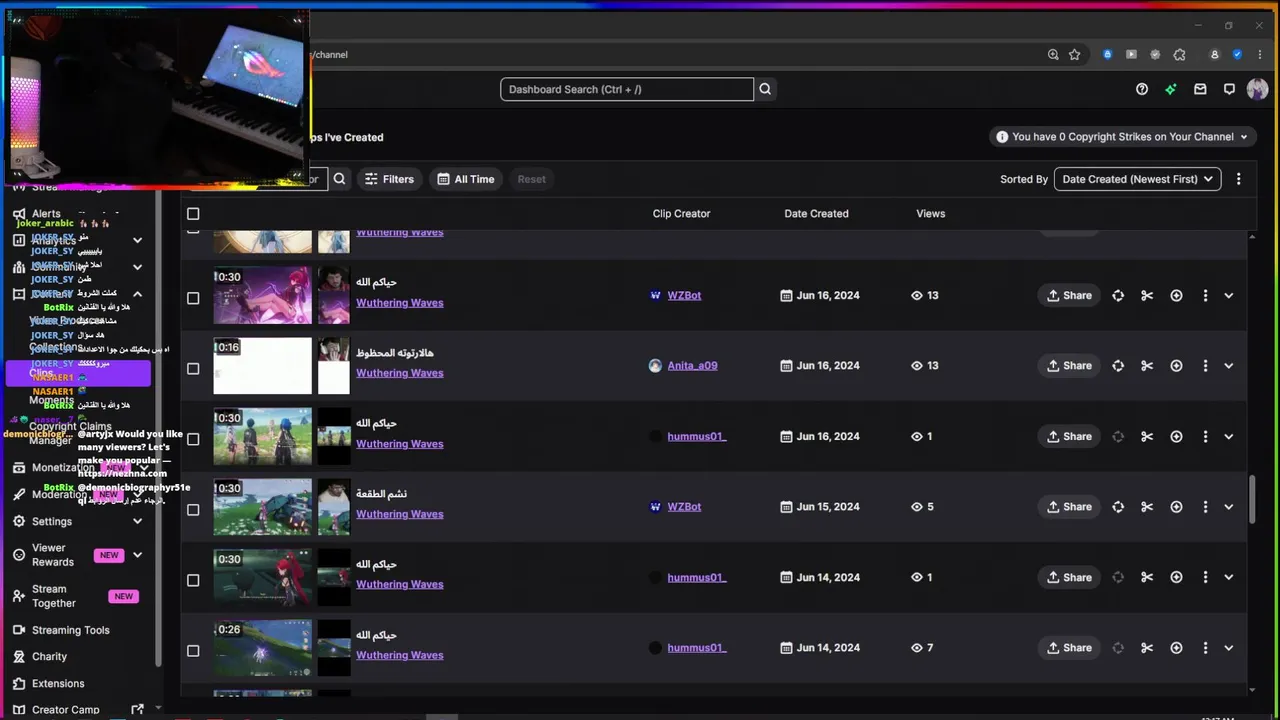
Task: Open the 0:30 thumbnail of Jun 15 clip
Action: point(263,507)
